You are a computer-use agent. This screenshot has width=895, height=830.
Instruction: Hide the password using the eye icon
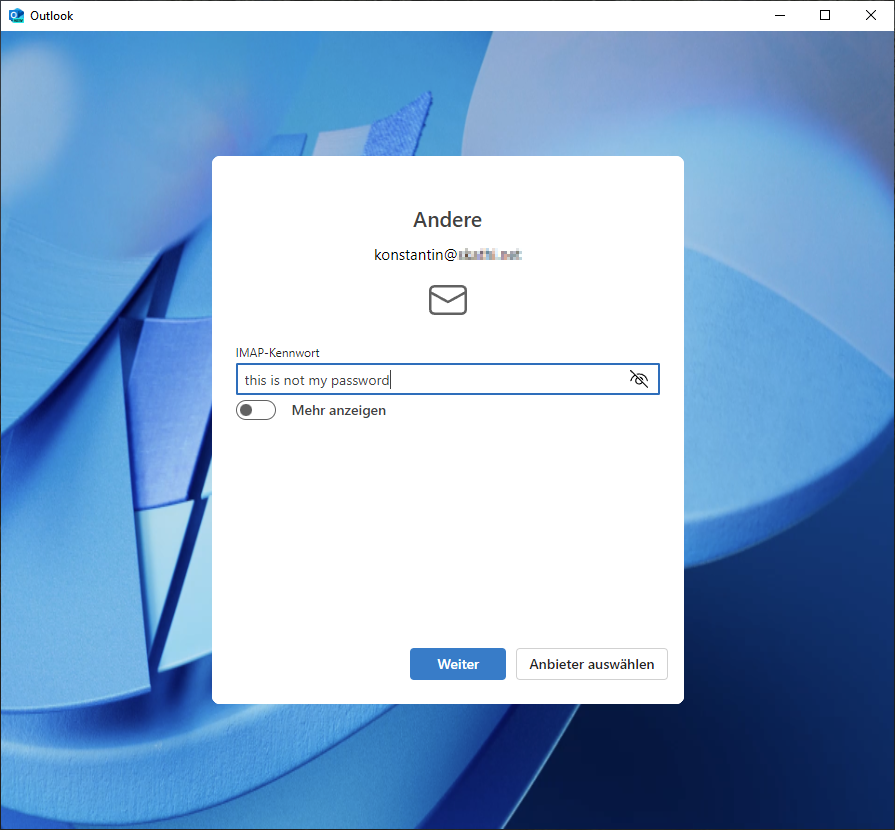click(639, 379)
